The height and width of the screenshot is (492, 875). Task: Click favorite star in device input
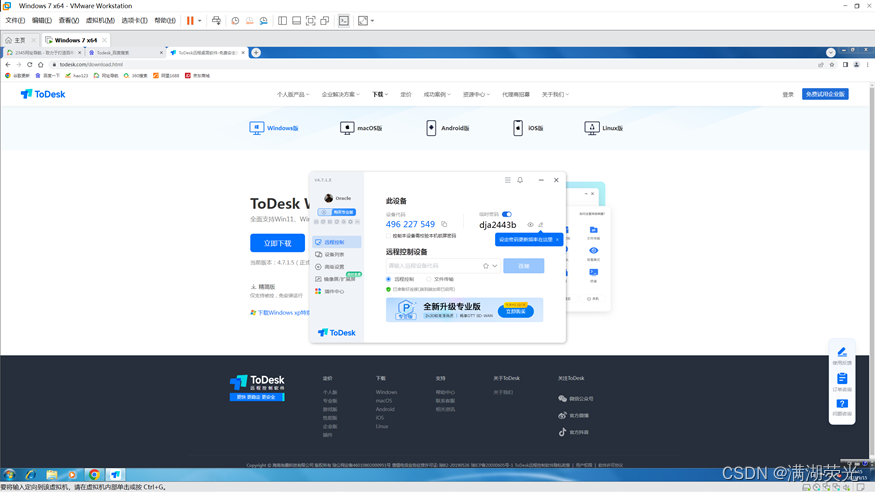(x=485, y=266)
